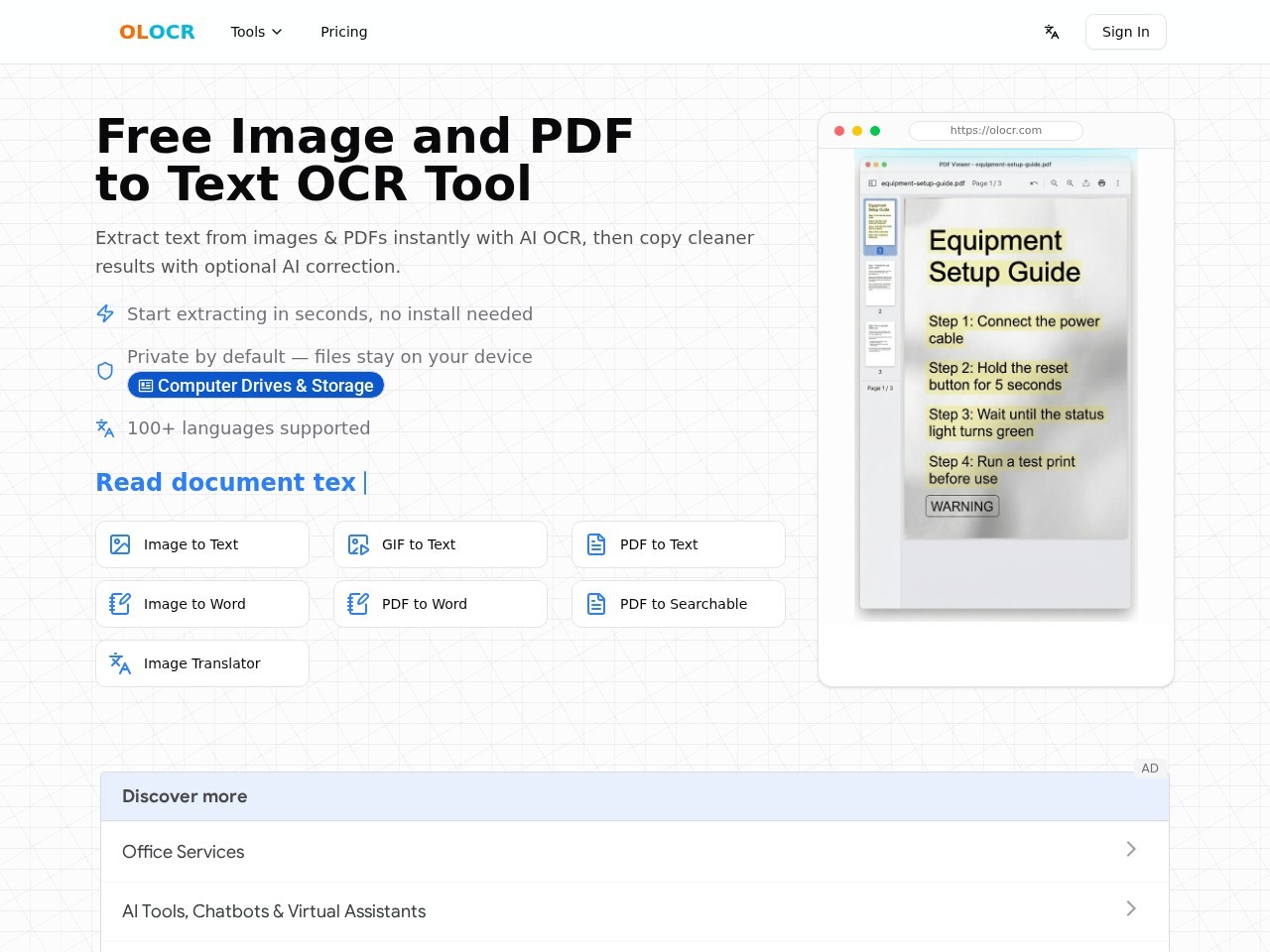
Task: Click the Equipment Setup Guide preview image
Action: click(996, 386)
